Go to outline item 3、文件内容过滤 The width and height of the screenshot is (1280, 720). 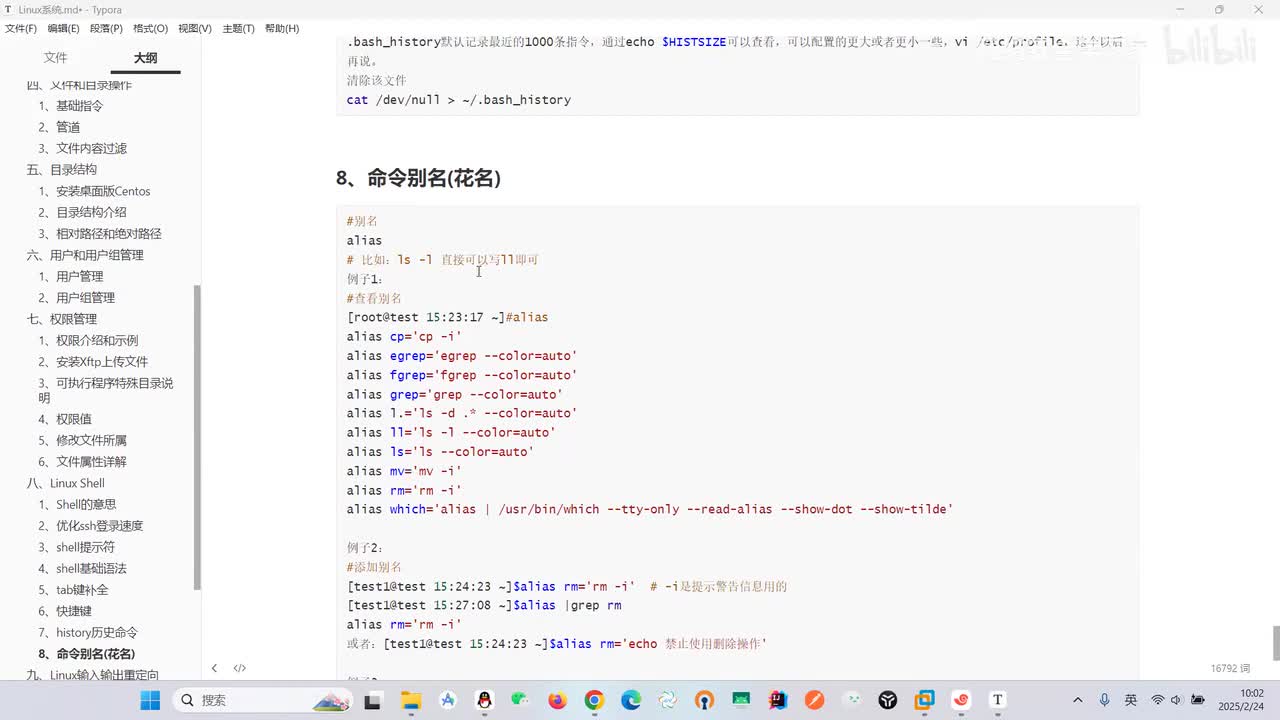point(83,148)
